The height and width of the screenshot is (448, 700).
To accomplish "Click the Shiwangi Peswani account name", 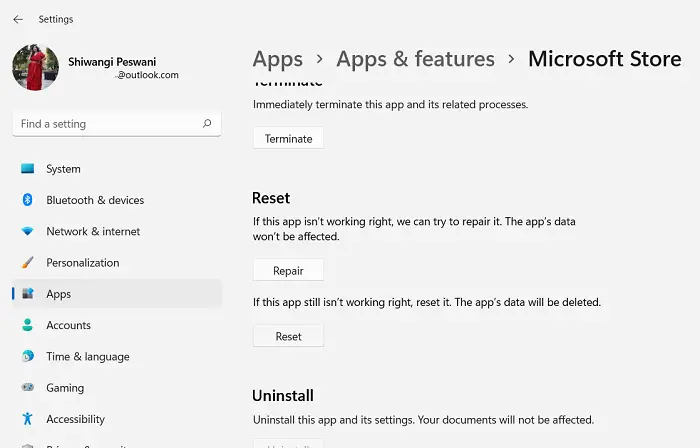I will point(112,62).
